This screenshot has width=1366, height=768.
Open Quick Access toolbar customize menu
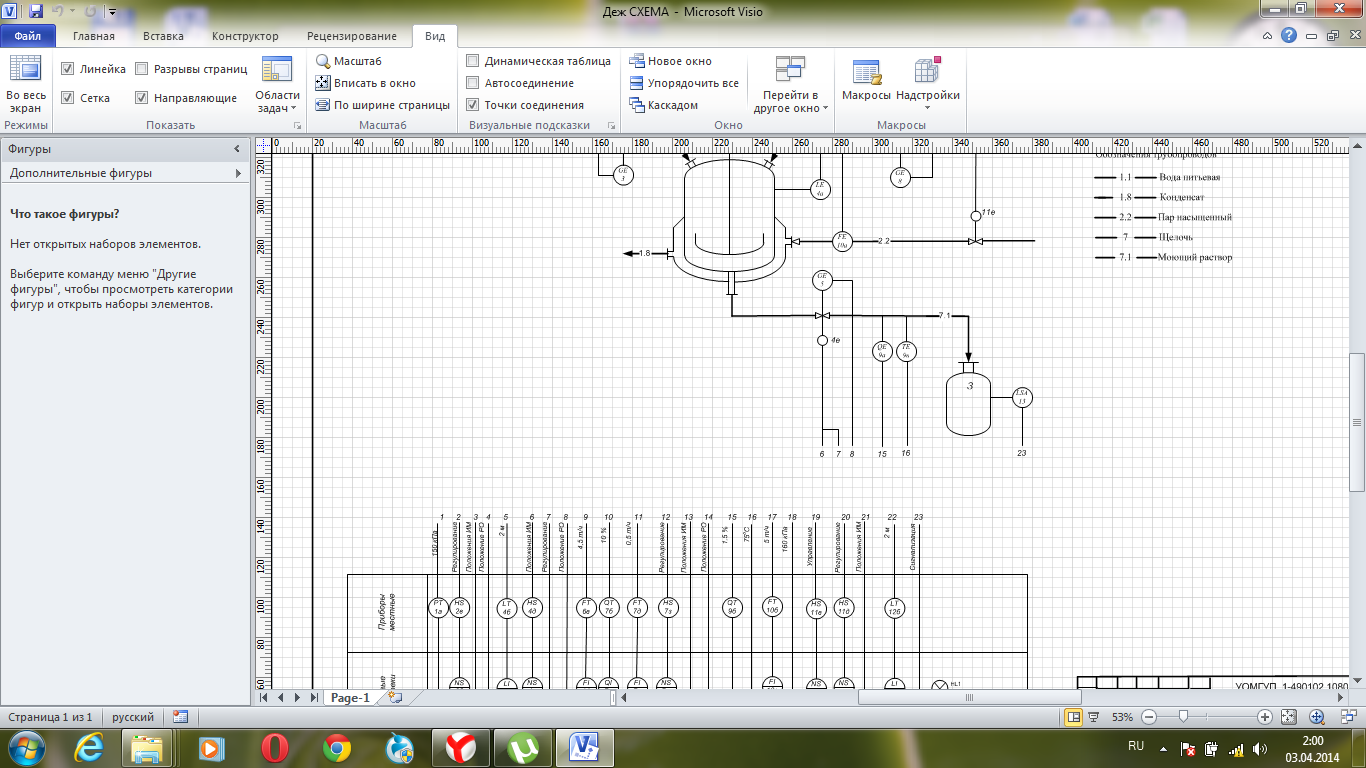click(x=112, y=13)
